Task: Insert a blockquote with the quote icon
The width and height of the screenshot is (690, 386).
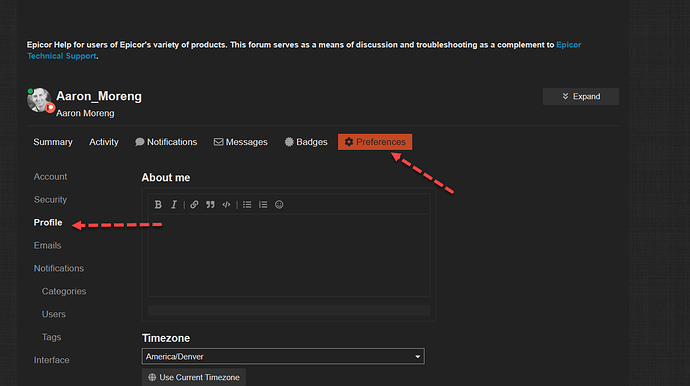Action: tap(210, 205)
